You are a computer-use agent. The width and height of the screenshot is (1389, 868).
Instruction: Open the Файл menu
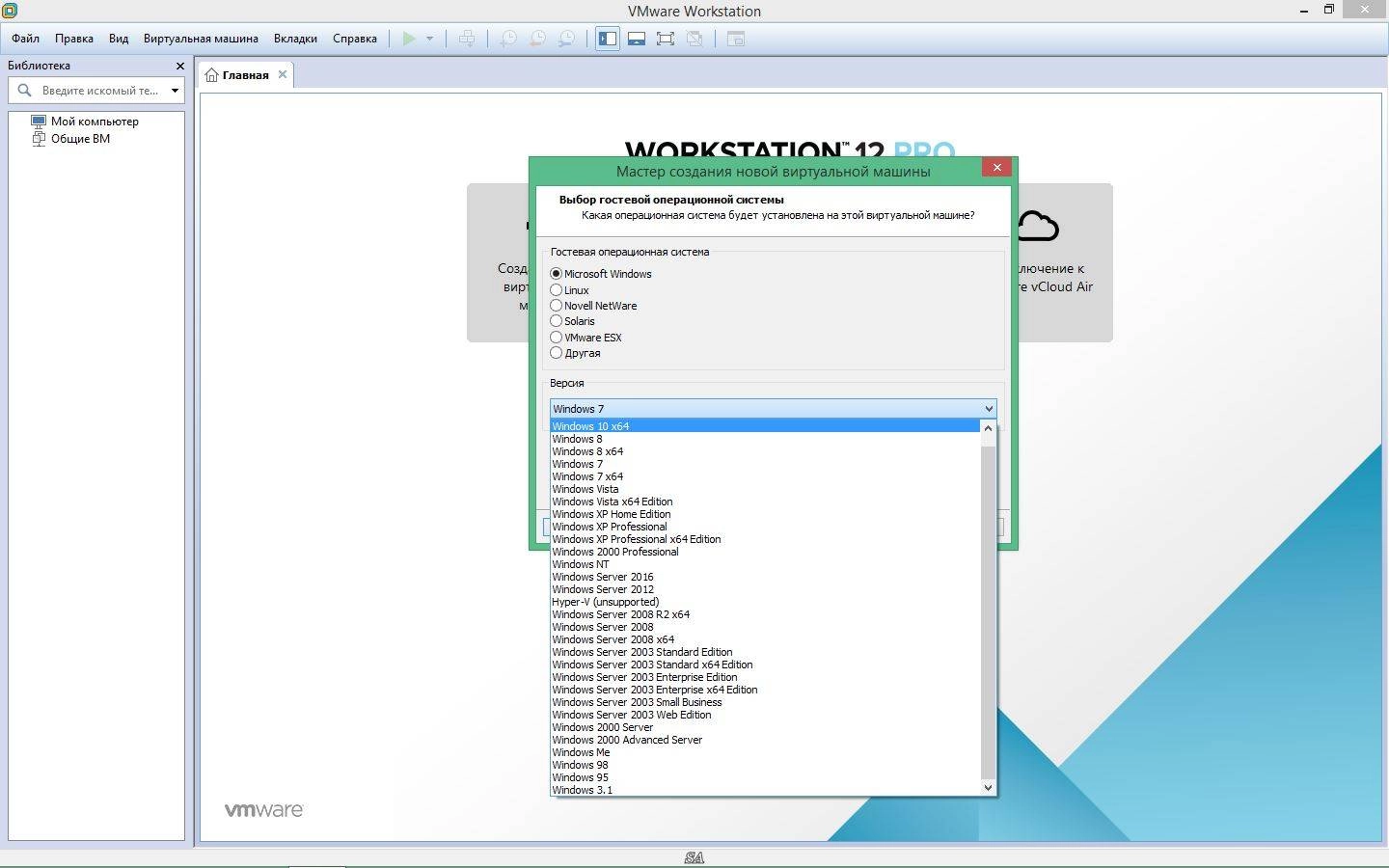[26, 39]
